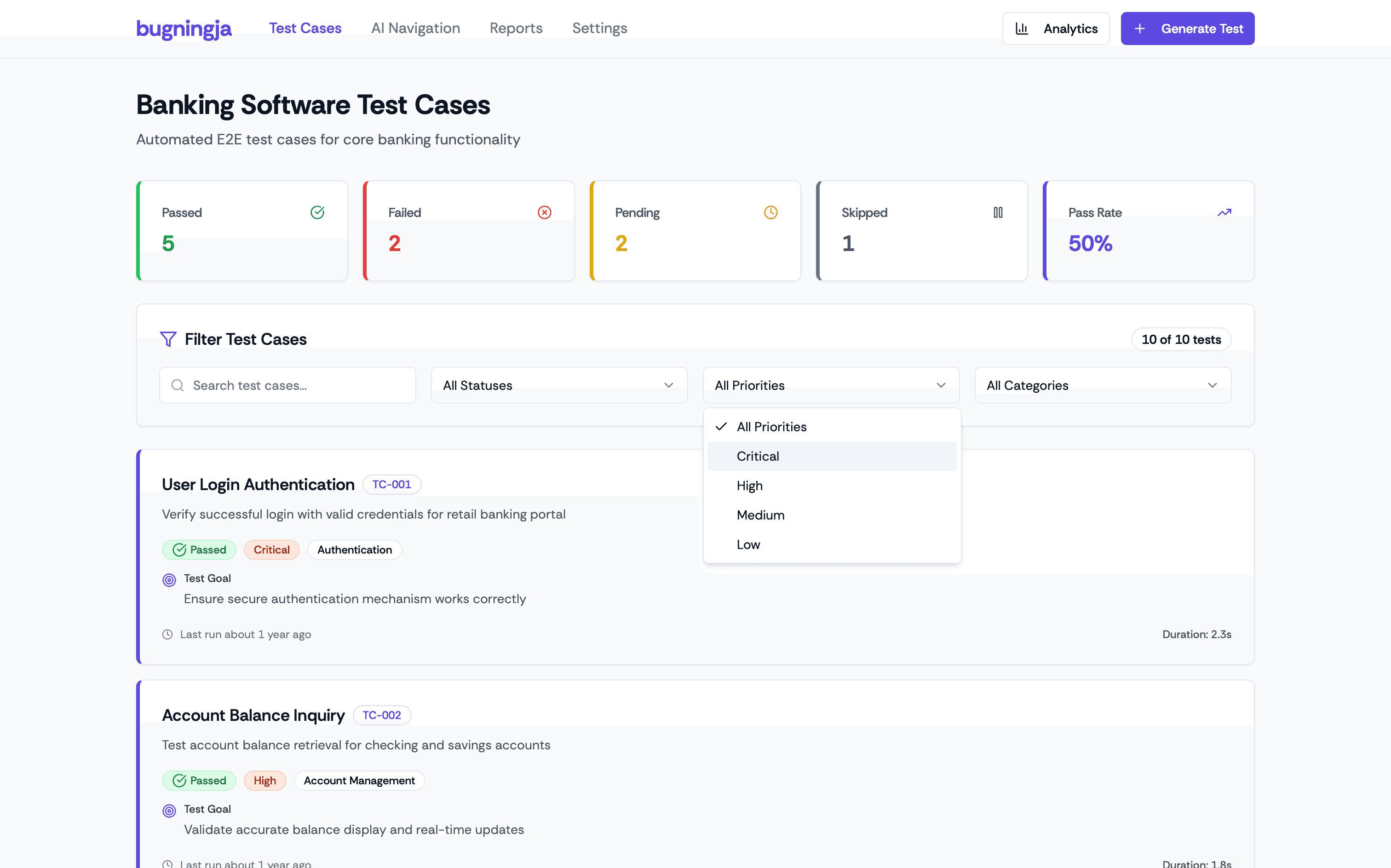Click the Failed stat card value 2
The image size is (1391, 868).
tap(394, 243)
